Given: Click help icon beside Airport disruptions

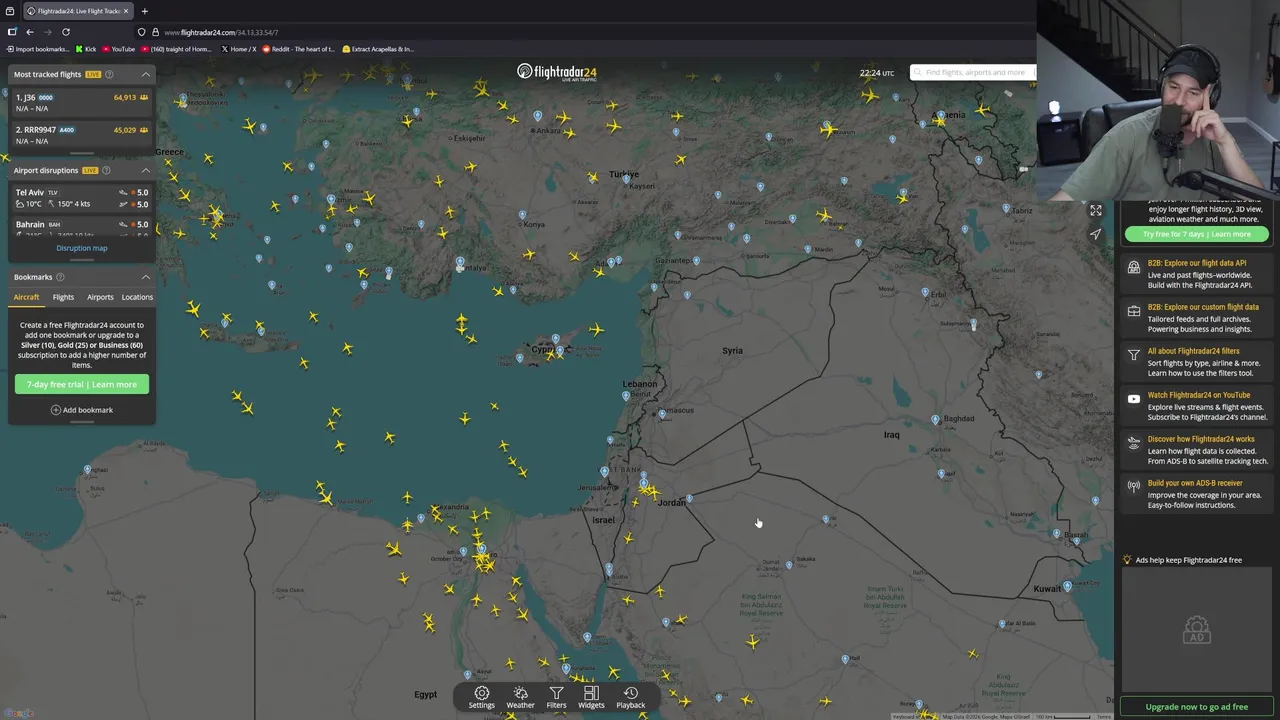Looking at the screenshot, I should (x=106, y=170).
